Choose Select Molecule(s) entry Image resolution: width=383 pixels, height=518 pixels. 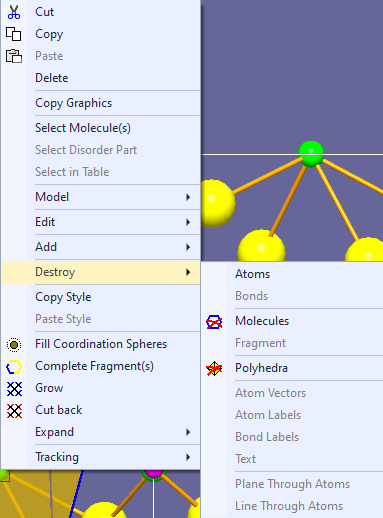101,128
